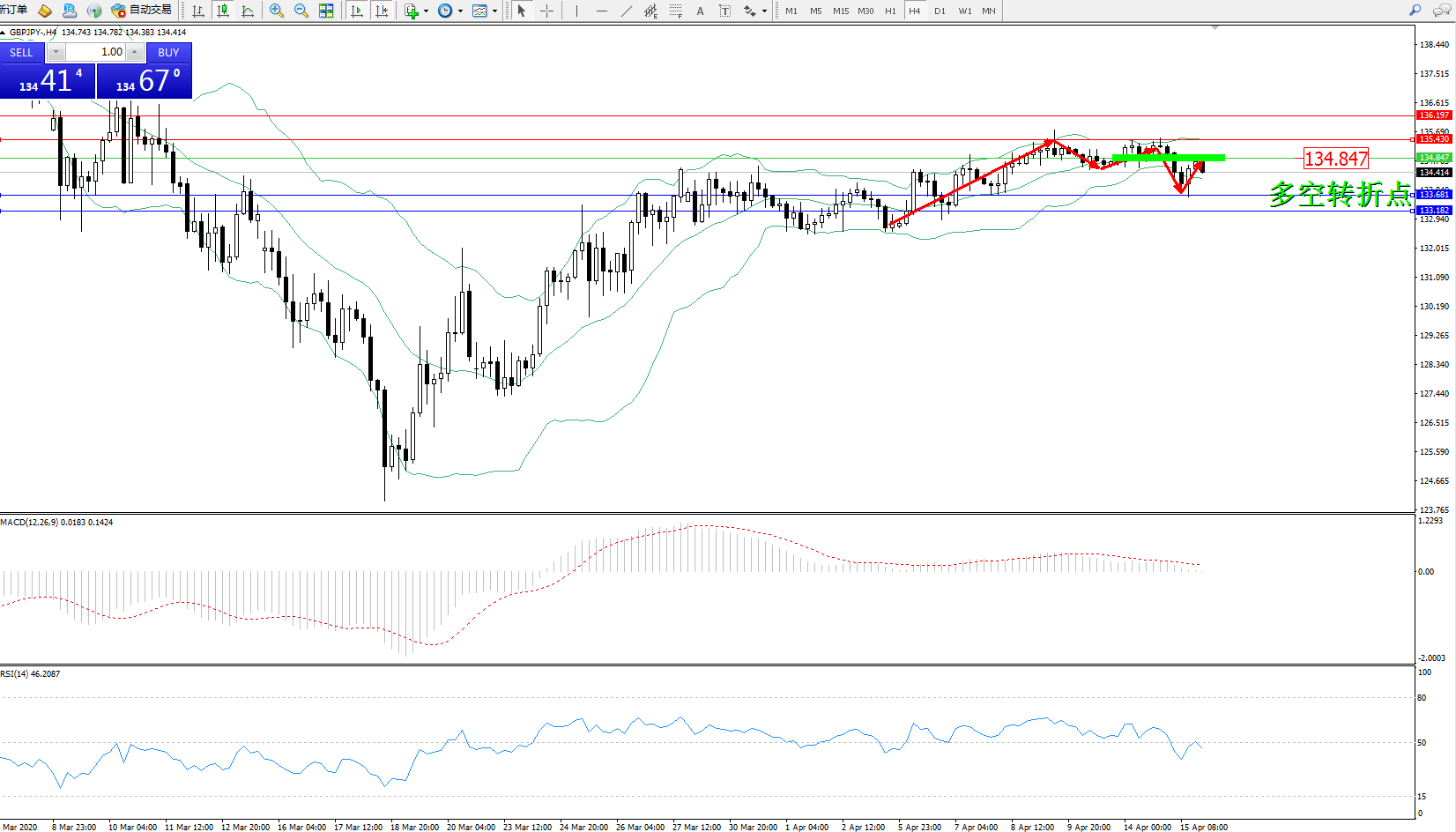This screenshot has width=1456, height=832.
Task: Click the Fibonacci retracement tool icon
Action: [x=675, y=11]
